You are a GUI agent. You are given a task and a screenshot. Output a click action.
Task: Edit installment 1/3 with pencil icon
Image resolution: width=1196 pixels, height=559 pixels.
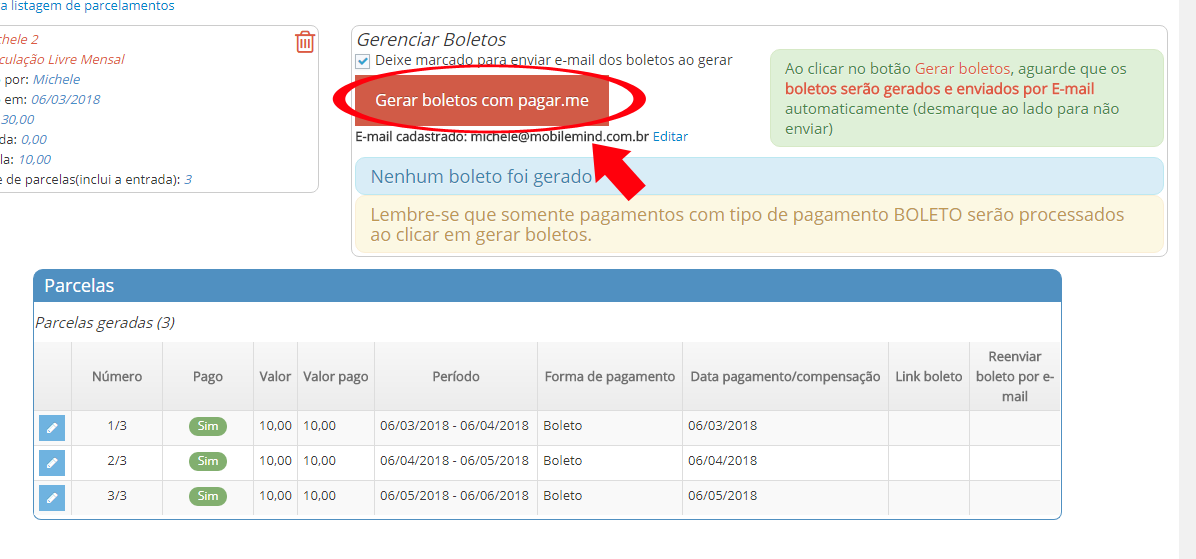click(x=52, y=428)
